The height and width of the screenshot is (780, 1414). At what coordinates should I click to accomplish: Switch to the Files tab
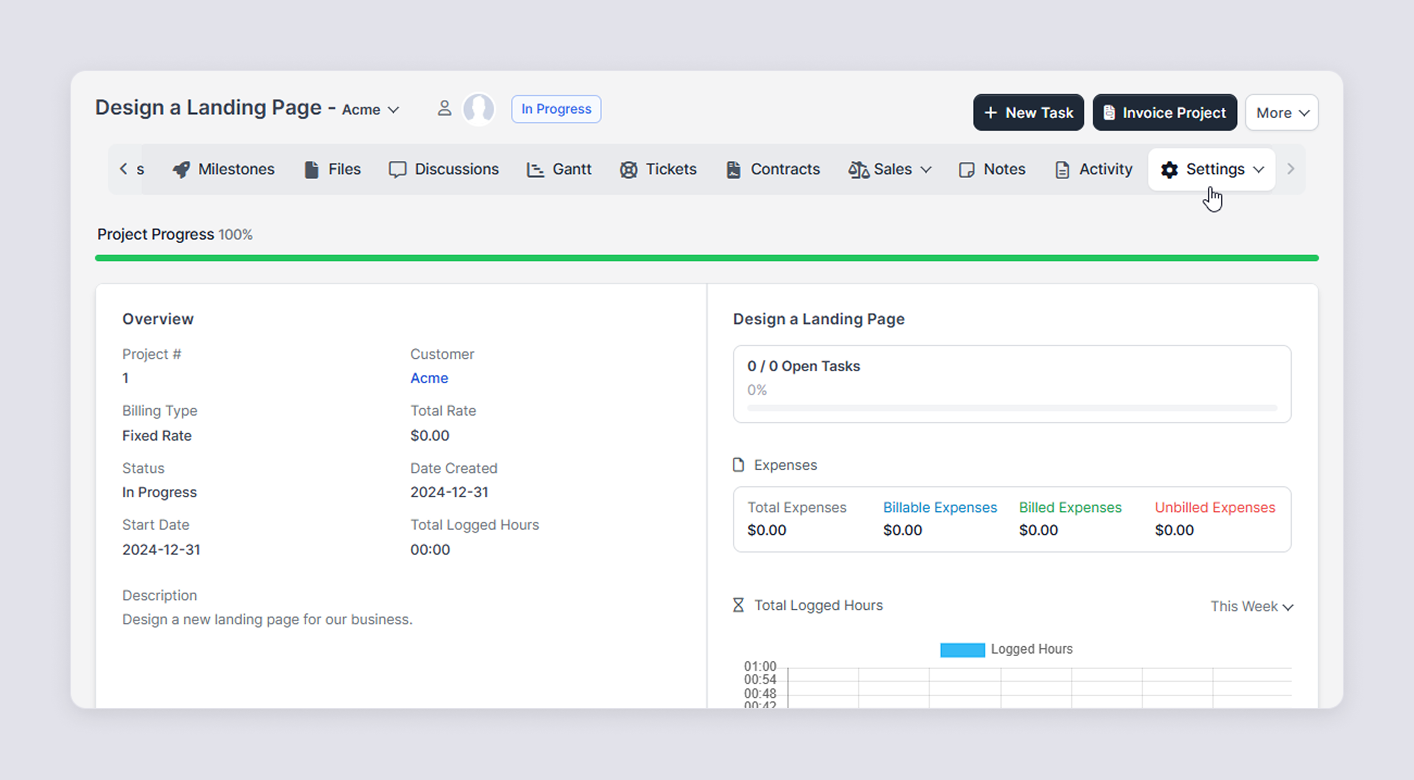tap(333, 170)
